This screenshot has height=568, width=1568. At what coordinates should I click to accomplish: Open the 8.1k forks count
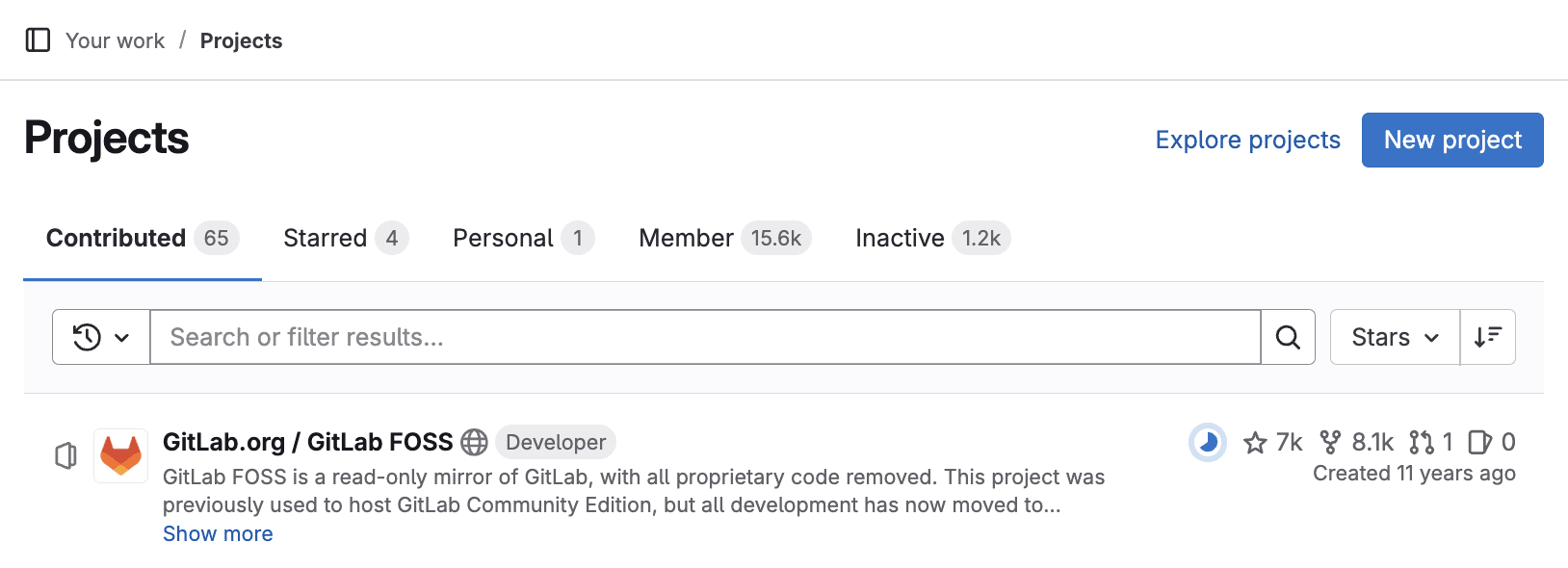click(1356, 442)
